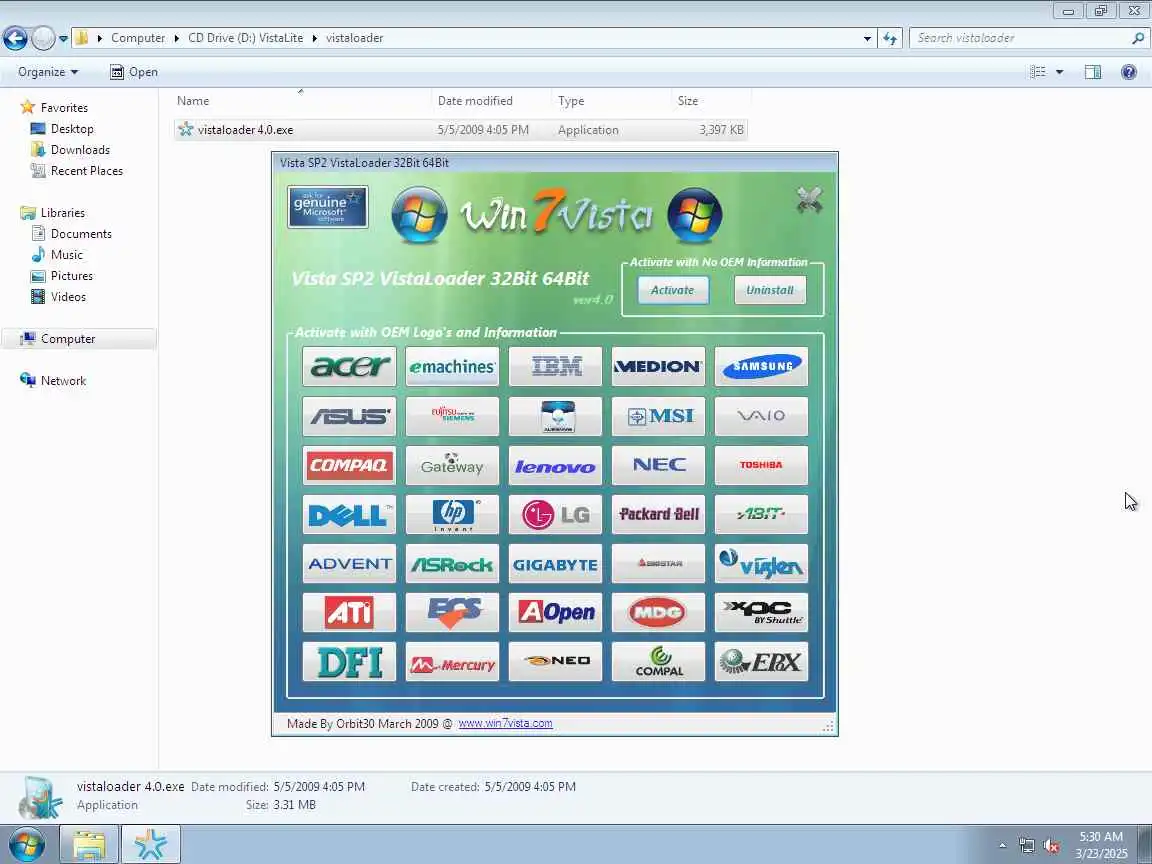Viewport: 1152px width, 864px height.
Task: Sort by the Date modified column
Action: tap(491, 101)
